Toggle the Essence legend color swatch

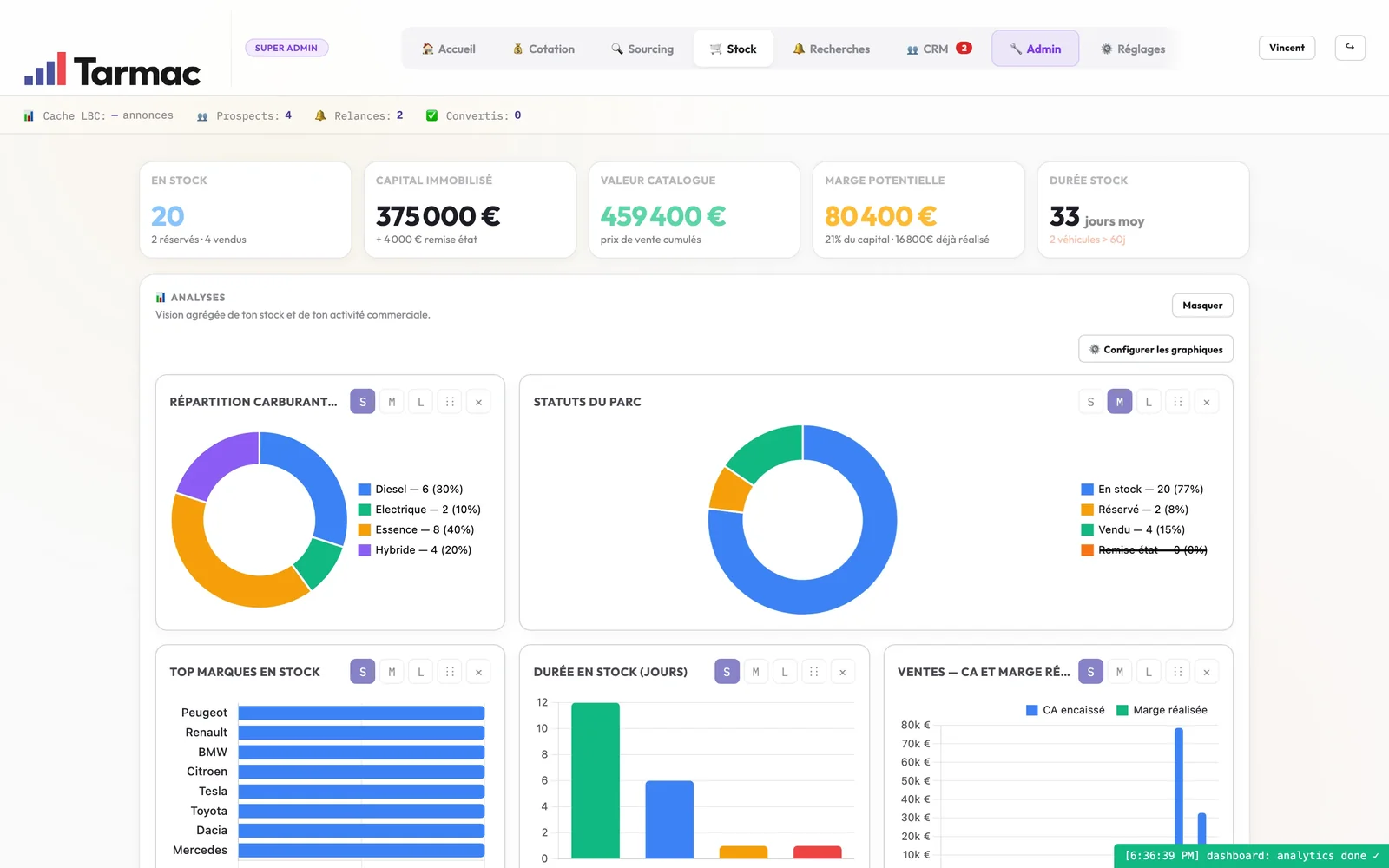tap(365, 529)
